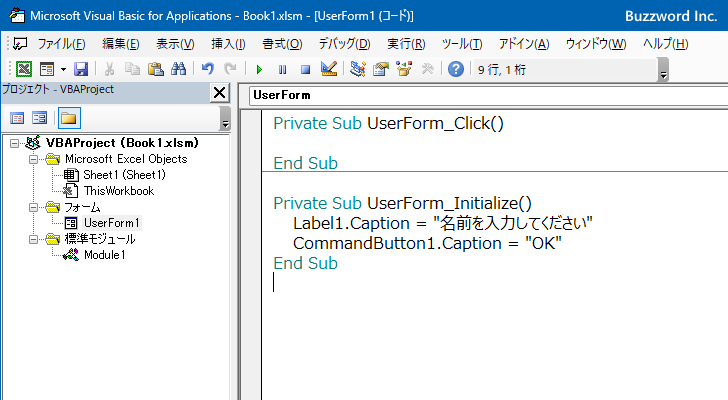This screenshot has height=400, width=728.
Task: Click the Cut scissors icon
Action: (109, 69)
